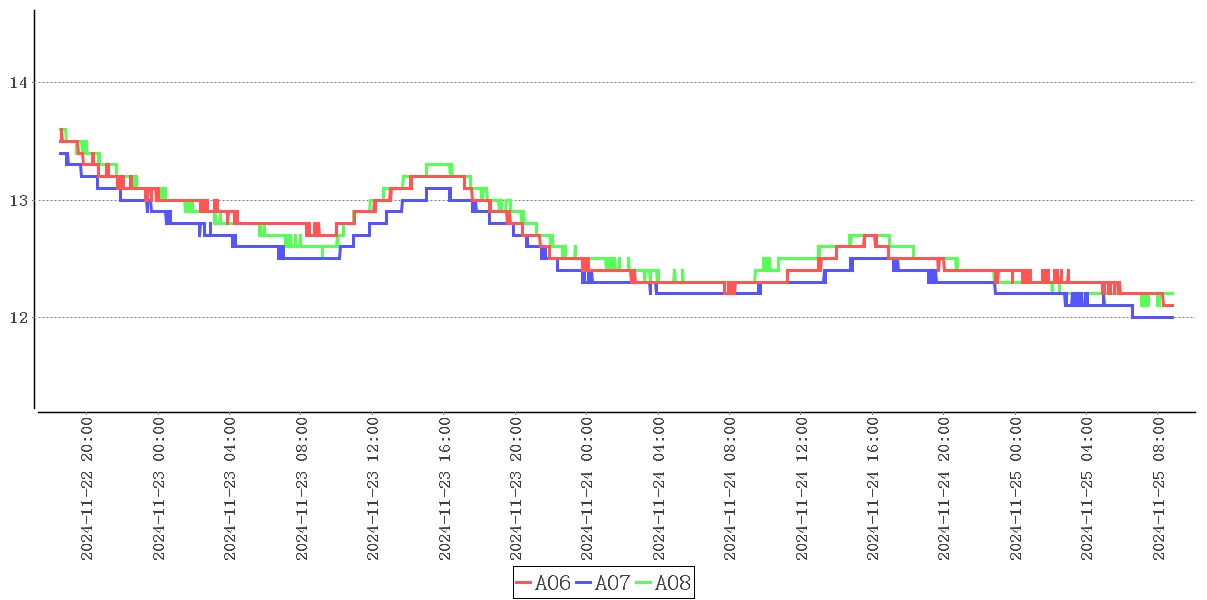Click the 2024-11-24 16:00 time label
The width and height of the screenshot is (1207, 600).
(874, 489)
